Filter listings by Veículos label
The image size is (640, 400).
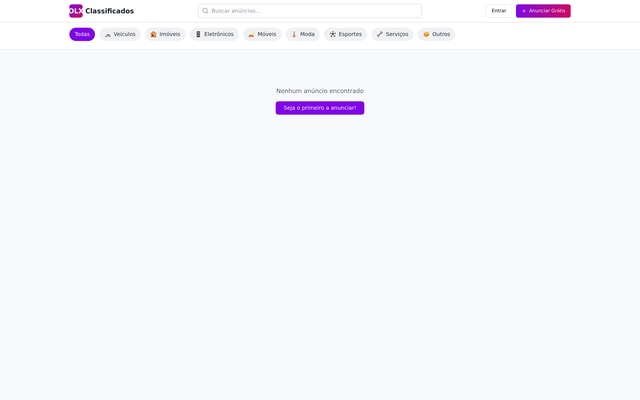click(x=124, y=34)
